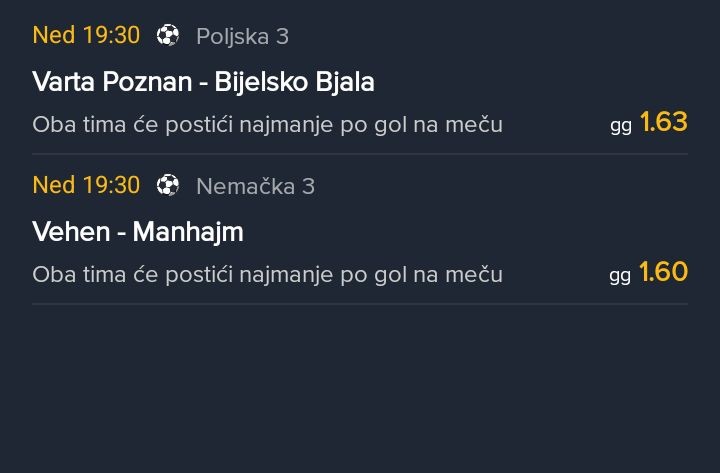Open the Poljska 3 league label
Viewport: 720px width, 473px height.
tap(242, 36)
